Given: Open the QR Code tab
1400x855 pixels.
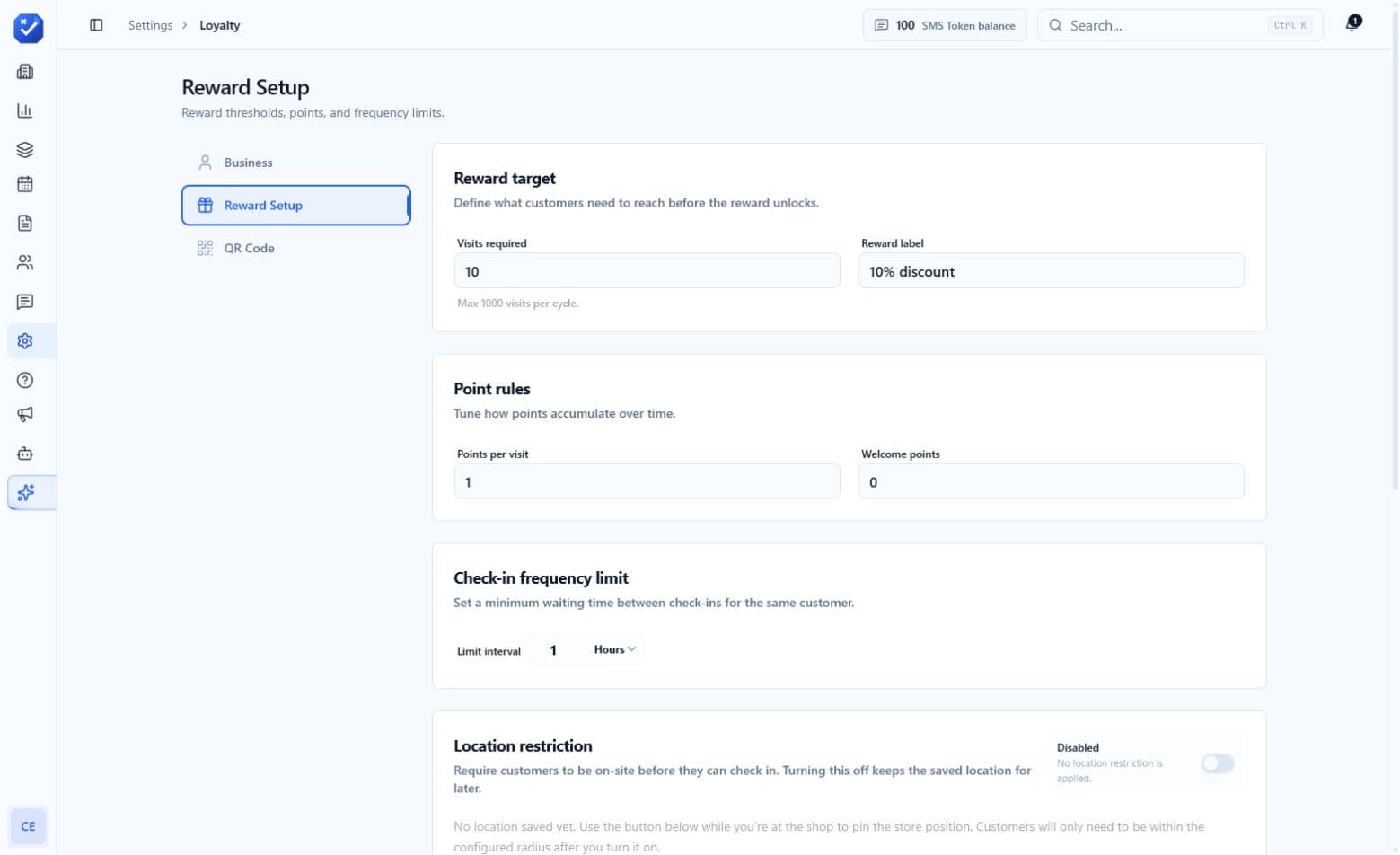Looking at the screenshot, I should click(295, 248).
